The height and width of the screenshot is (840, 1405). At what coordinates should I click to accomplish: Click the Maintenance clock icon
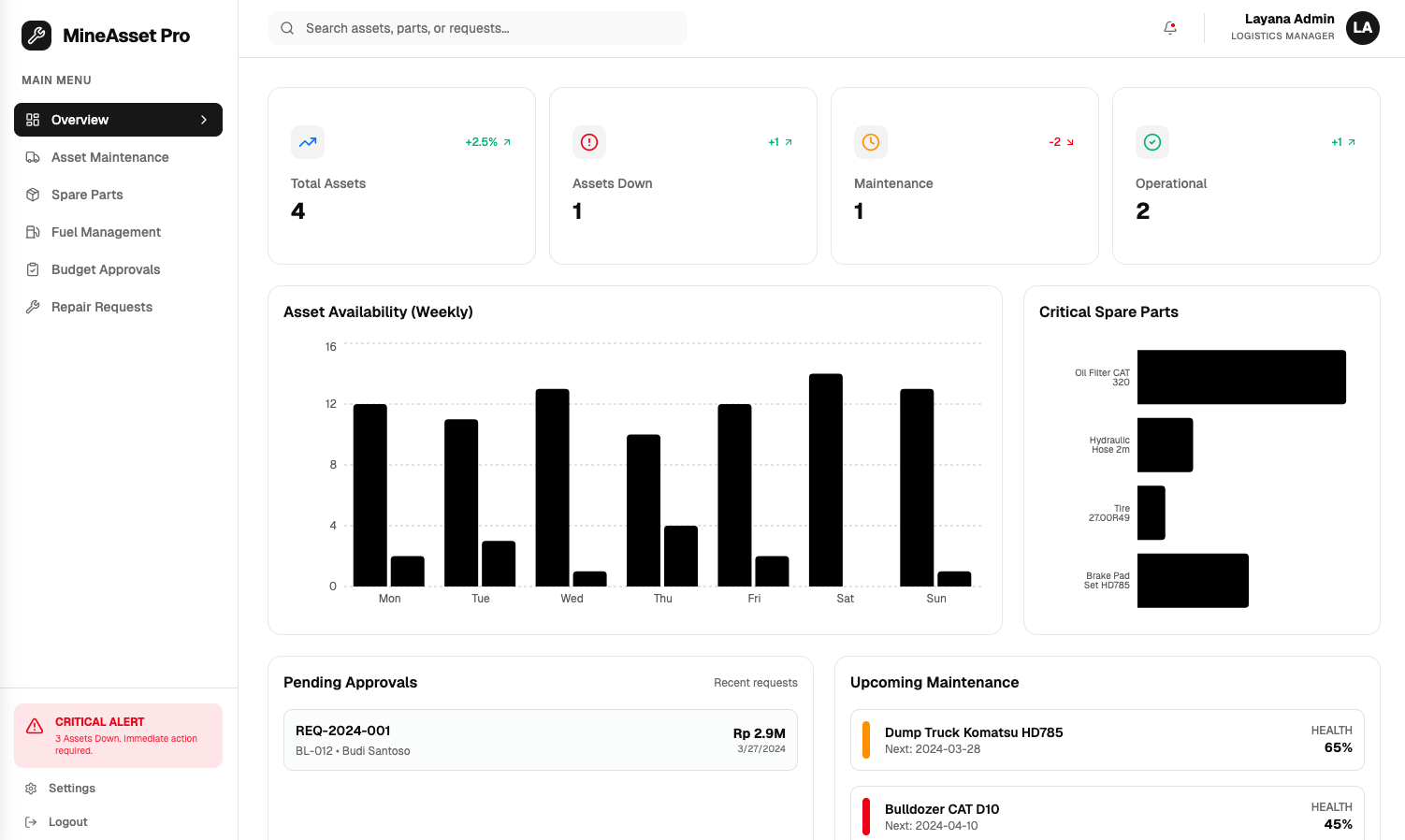pyautogui.click(x=871, y=142)
